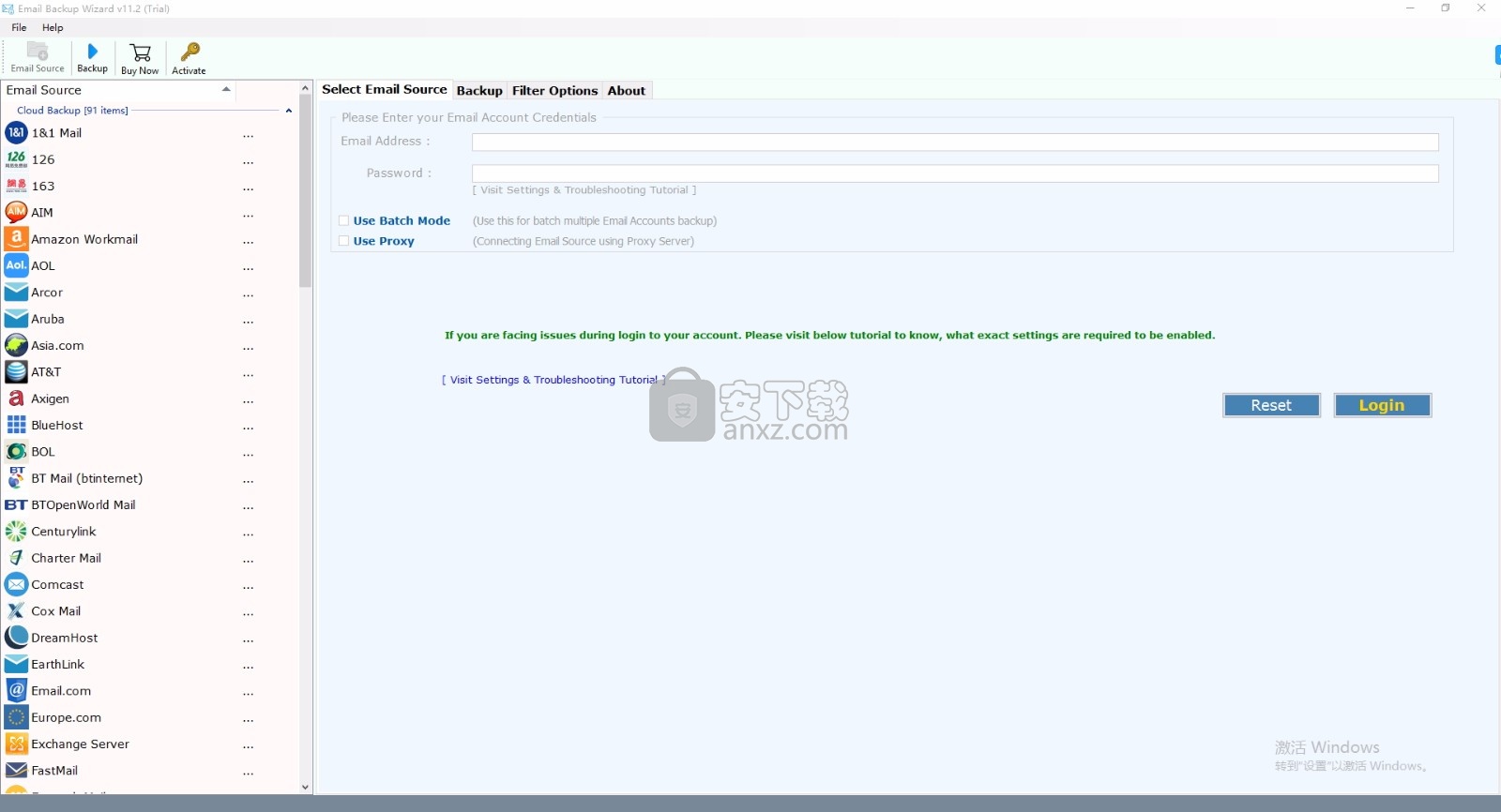Viewport: 1501px width, 812px height.
Task: Open the gray tutorial link under Password field
Action: pyautogui.click(x=584, y=189)
